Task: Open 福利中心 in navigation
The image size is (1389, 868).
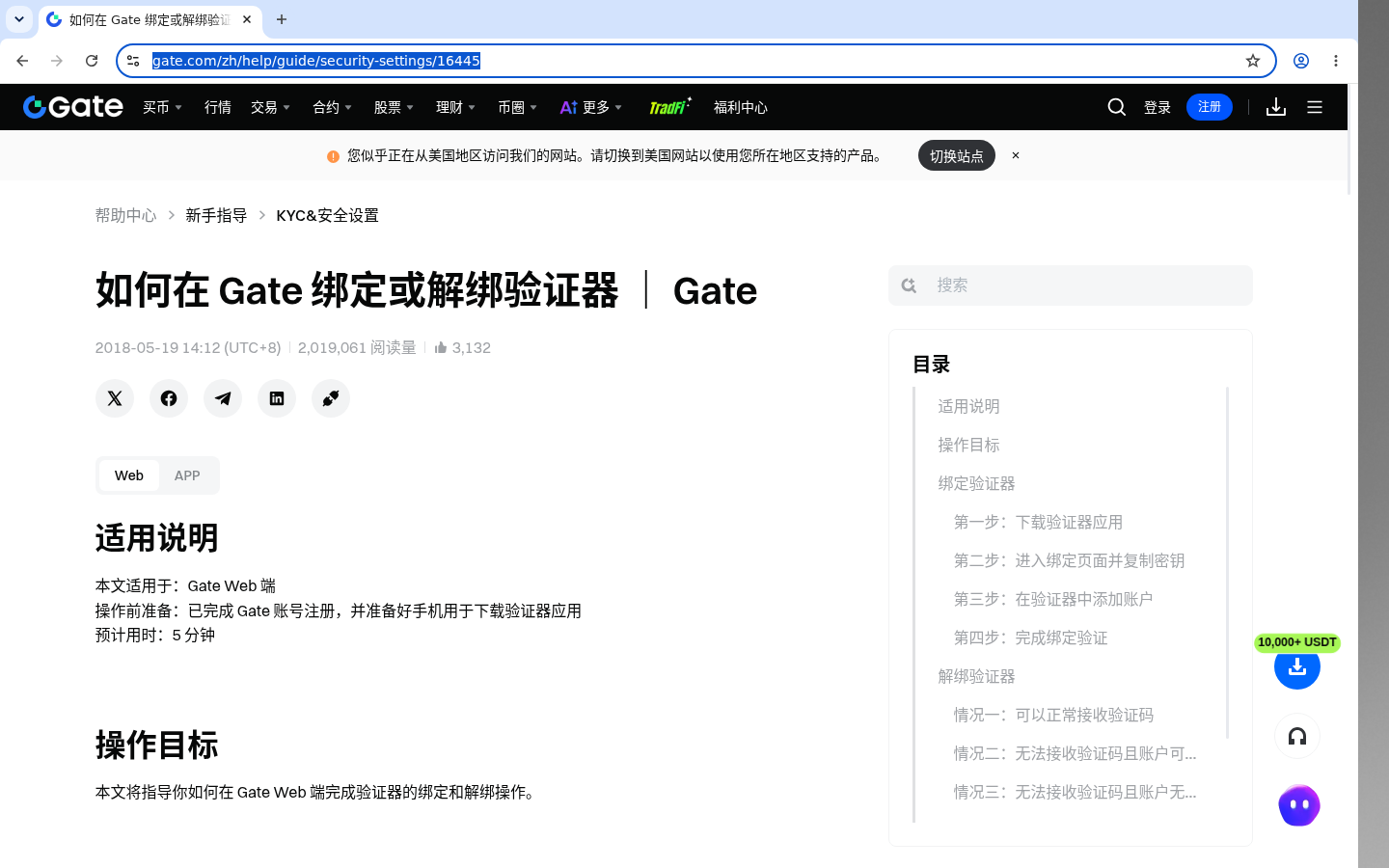Action: point(741,107)
